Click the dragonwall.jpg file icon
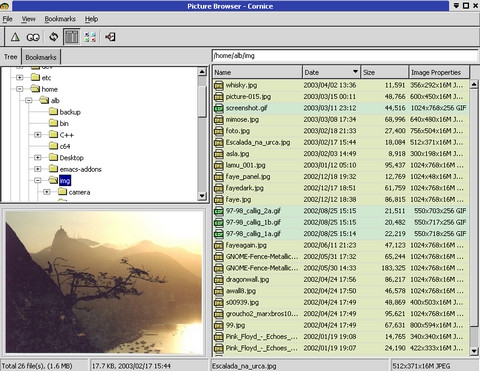 click(x=219, y=280)
